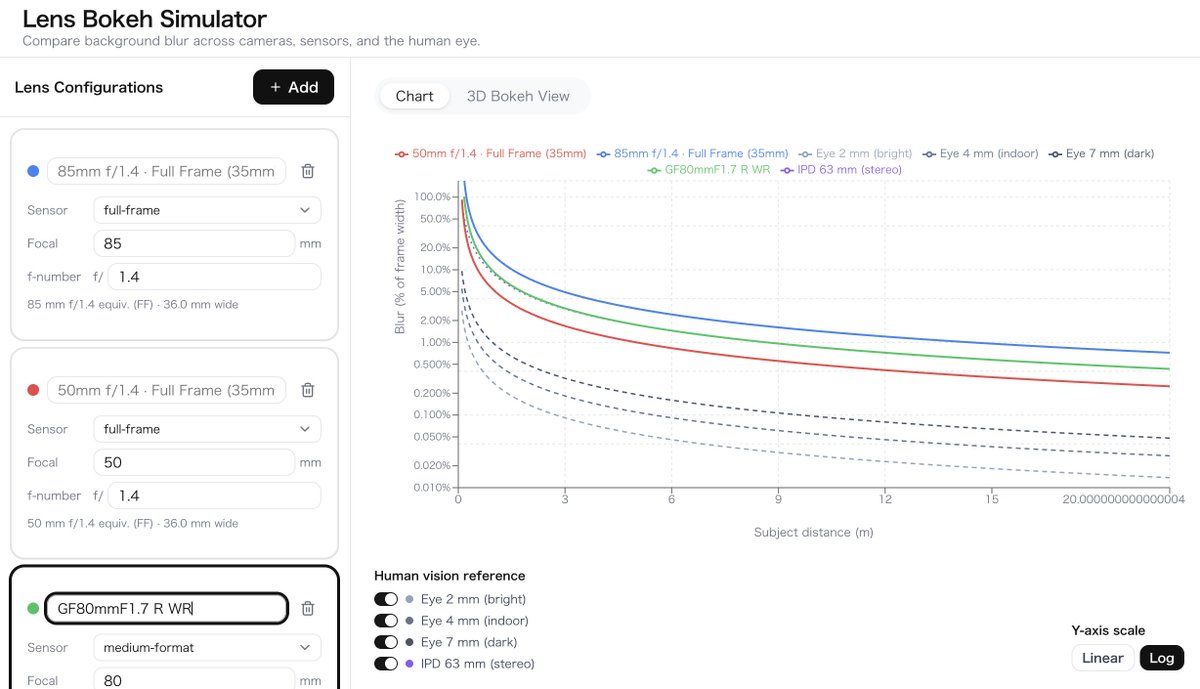Open Sensor dropdown for 50mm lens
Viewport: 1200px width, 689px height.
pos(207,429)
